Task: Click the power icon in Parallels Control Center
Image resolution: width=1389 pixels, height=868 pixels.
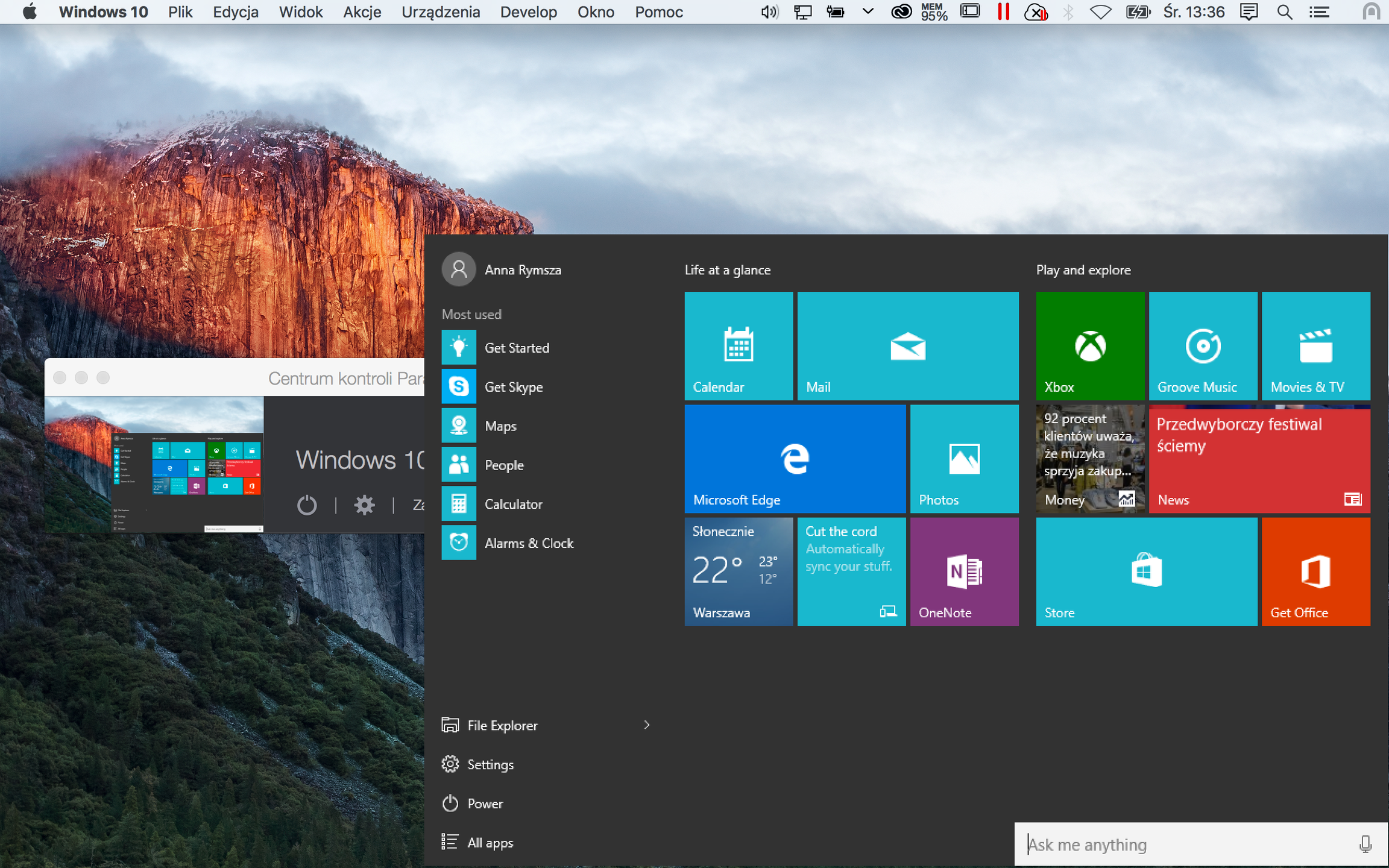Action: click(x=307, y=505)
